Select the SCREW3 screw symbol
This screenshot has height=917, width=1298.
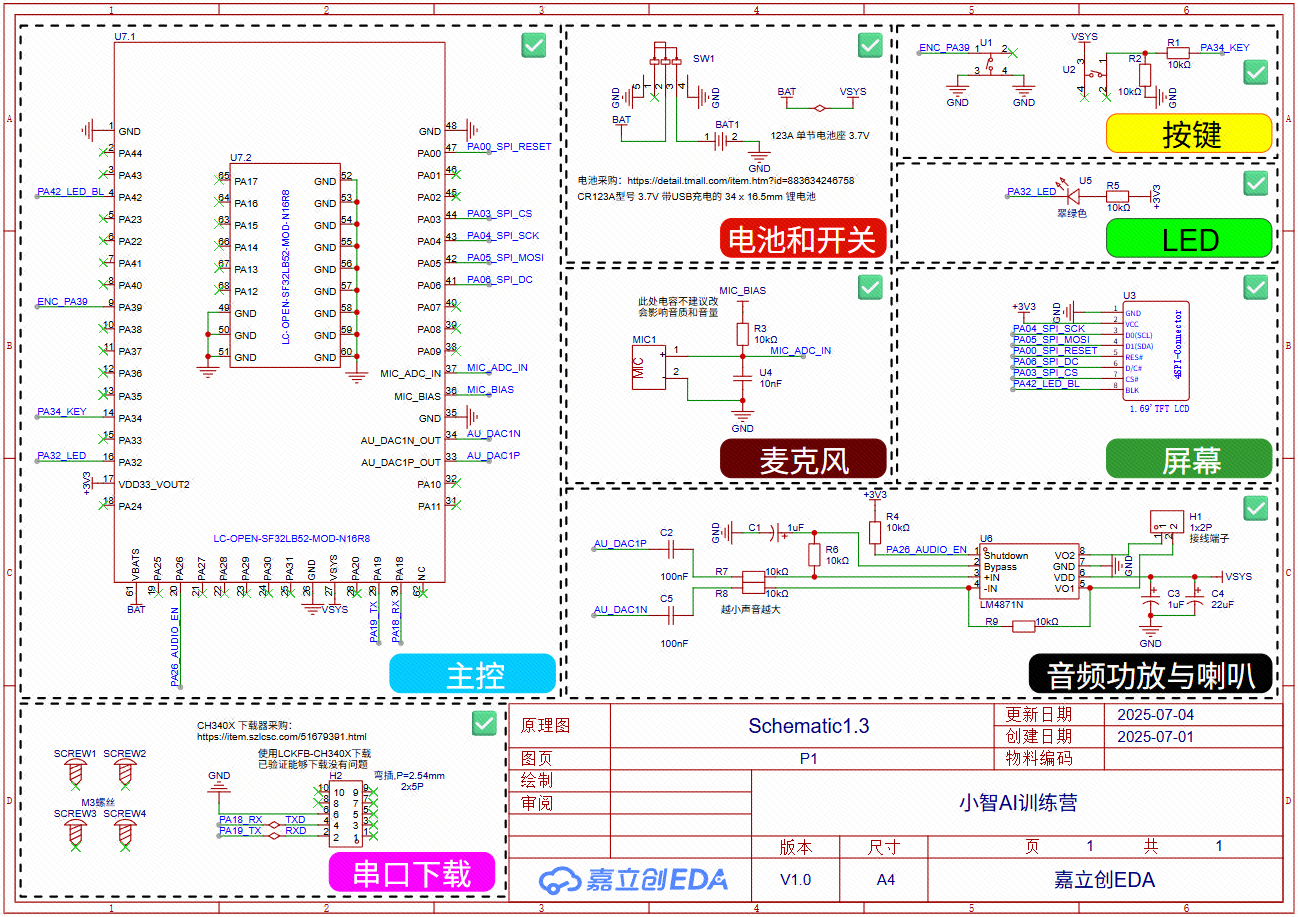(74, 833)
